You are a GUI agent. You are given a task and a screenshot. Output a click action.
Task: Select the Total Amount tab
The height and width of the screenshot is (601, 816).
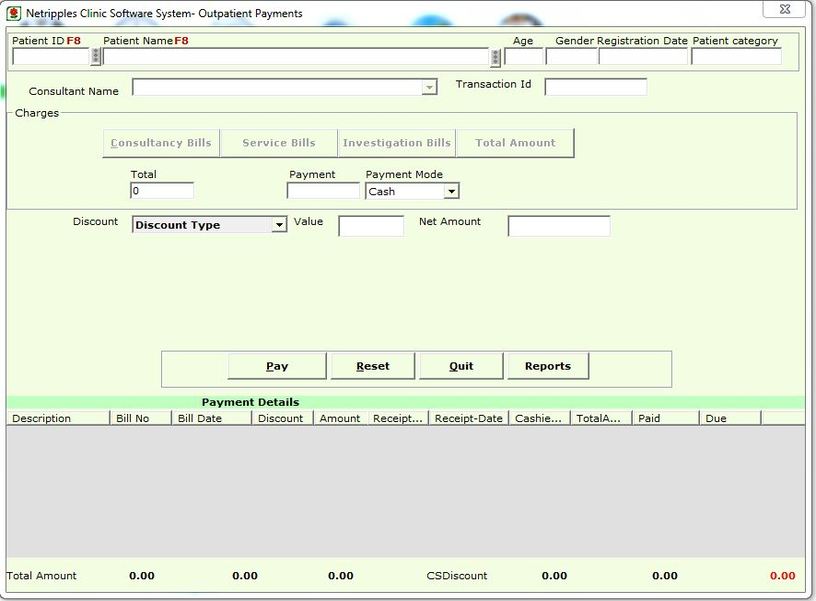coord(515,143)
